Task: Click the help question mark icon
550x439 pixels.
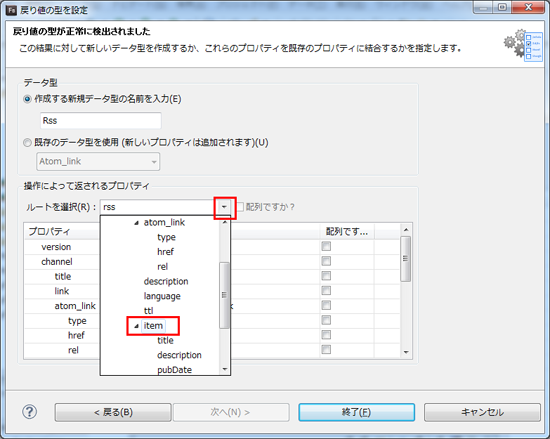Action: 29,412
